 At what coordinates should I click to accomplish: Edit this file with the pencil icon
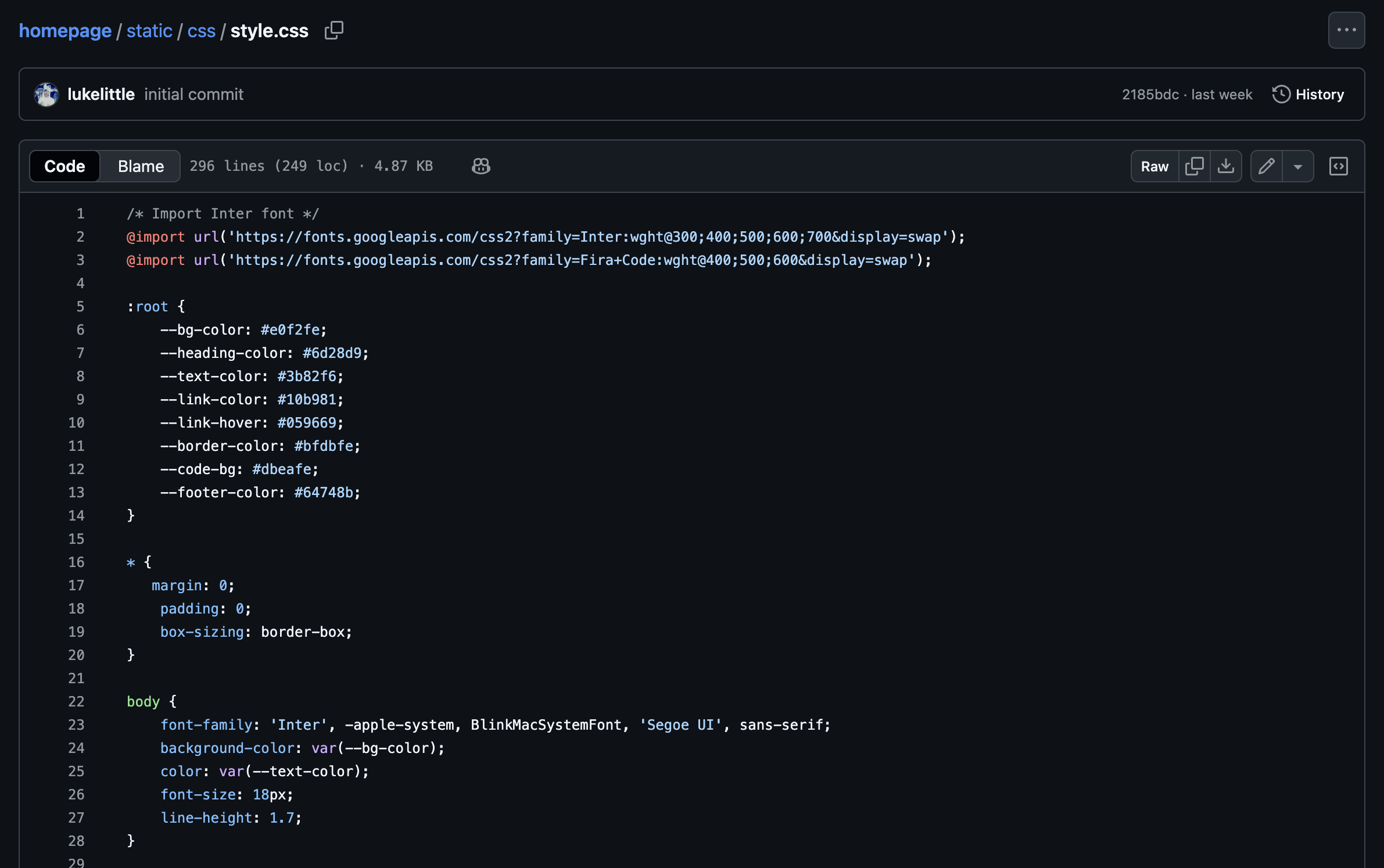click(x=1266, y=166)
